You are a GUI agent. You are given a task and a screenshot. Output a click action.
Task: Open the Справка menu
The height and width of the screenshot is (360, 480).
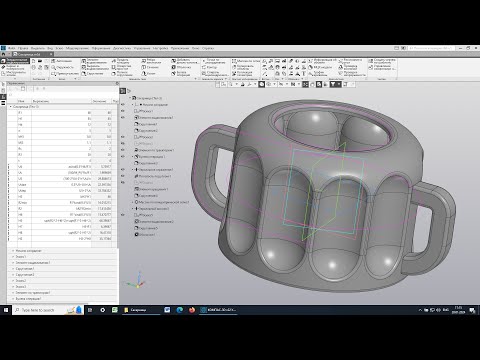[208, 48]
